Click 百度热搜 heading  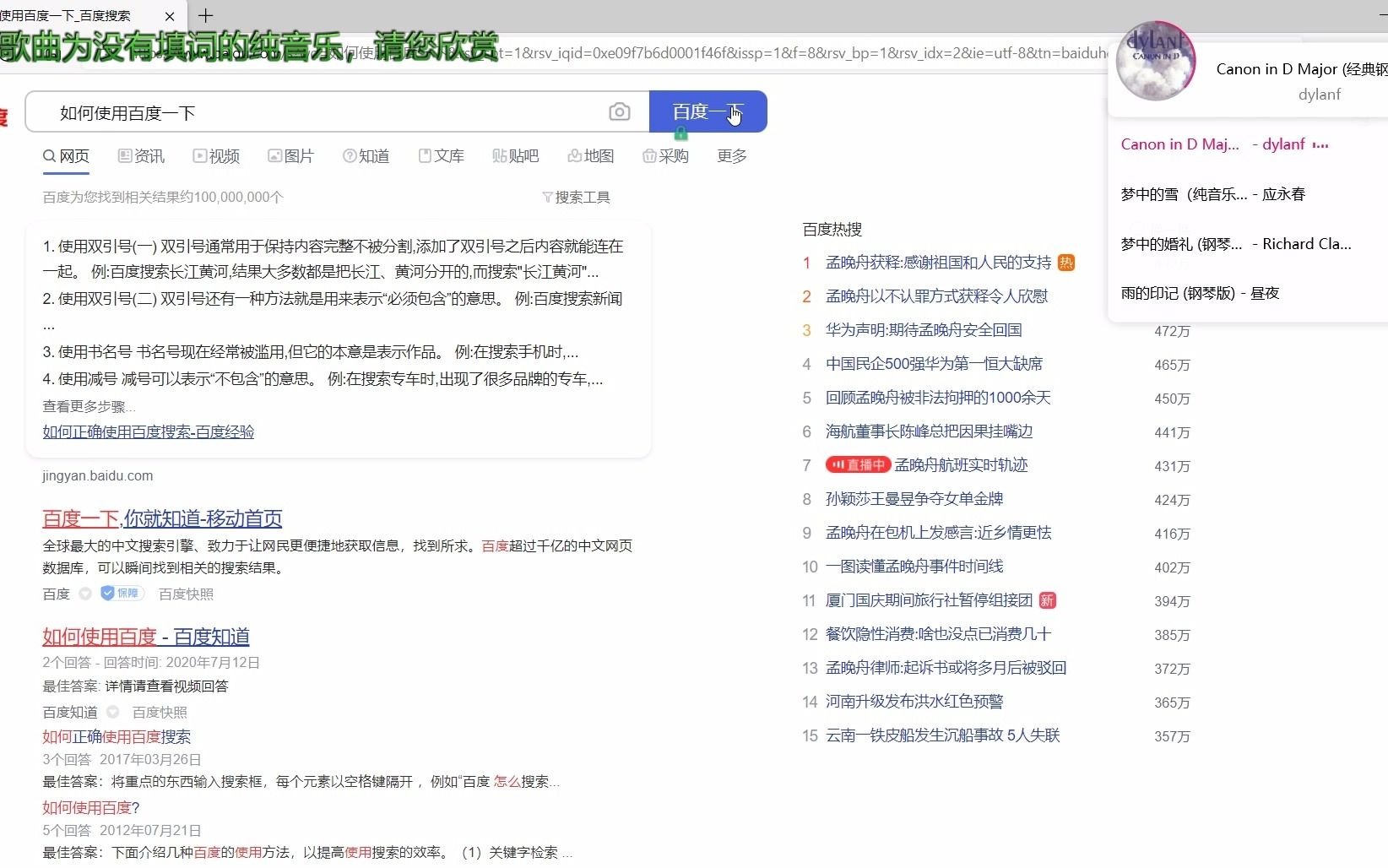832,229
